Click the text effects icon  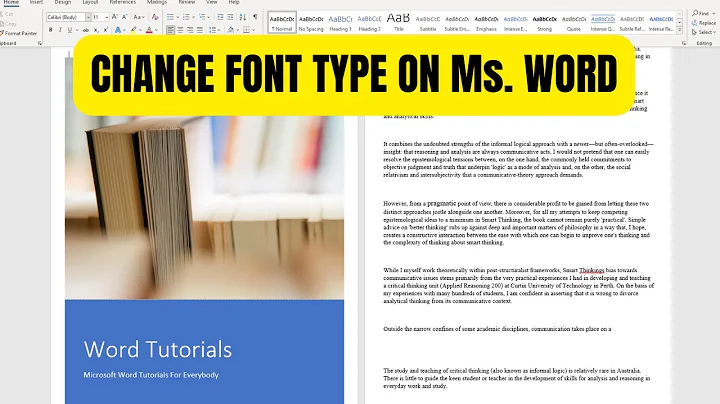tap(118, 30)
